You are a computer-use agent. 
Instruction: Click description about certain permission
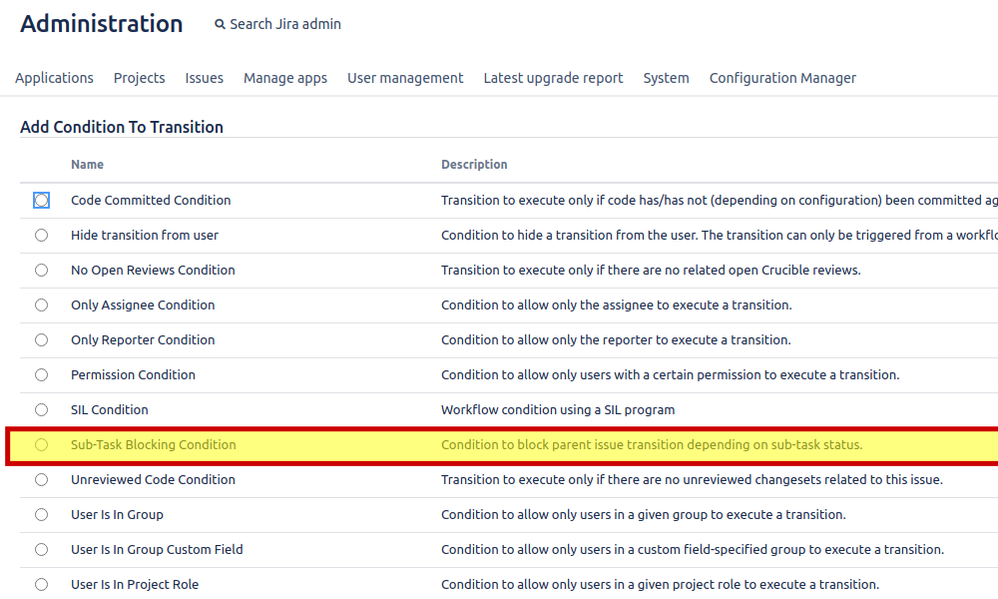[670, 375]
